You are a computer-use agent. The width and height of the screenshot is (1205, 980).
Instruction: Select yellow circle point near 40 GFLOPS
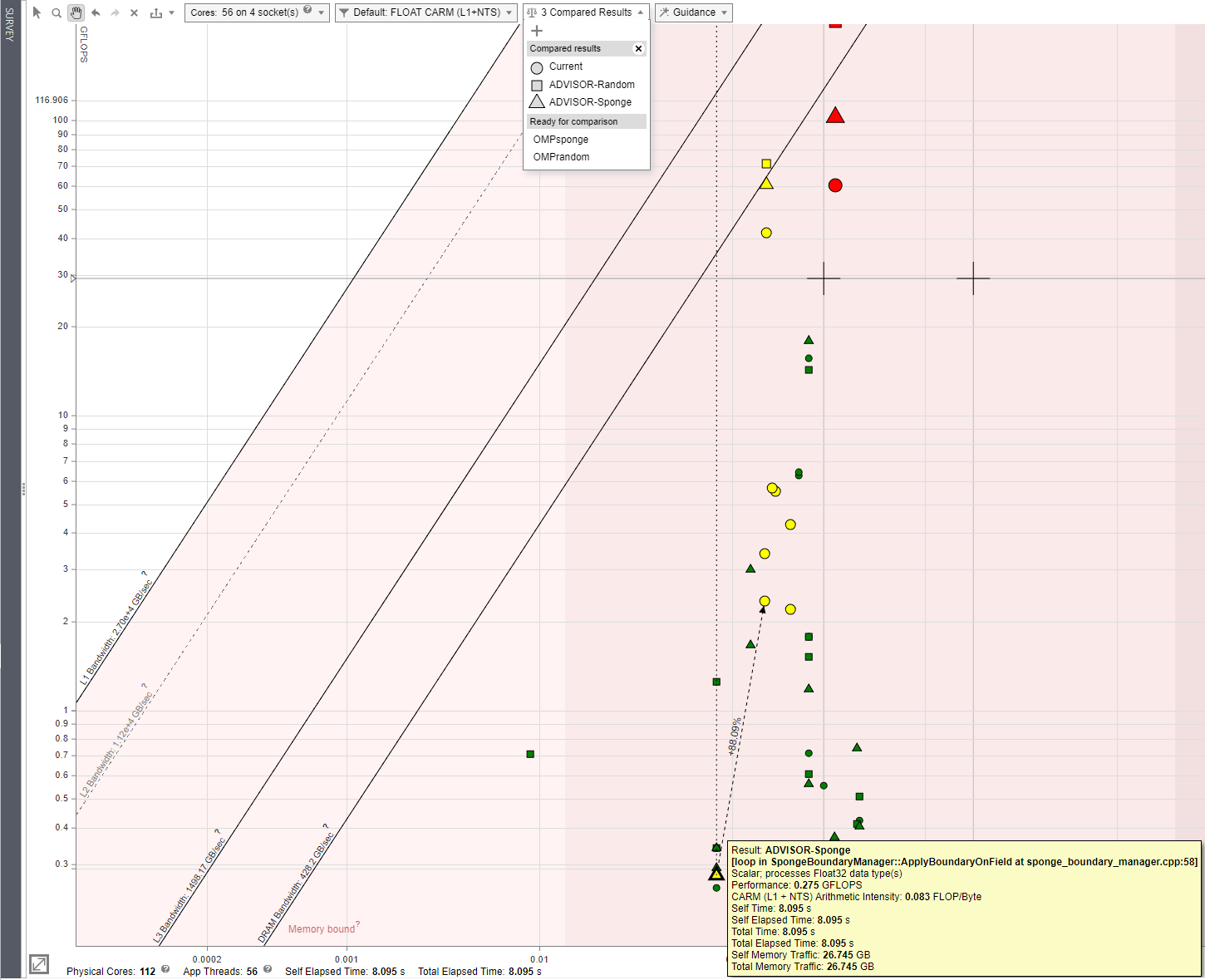766,233
